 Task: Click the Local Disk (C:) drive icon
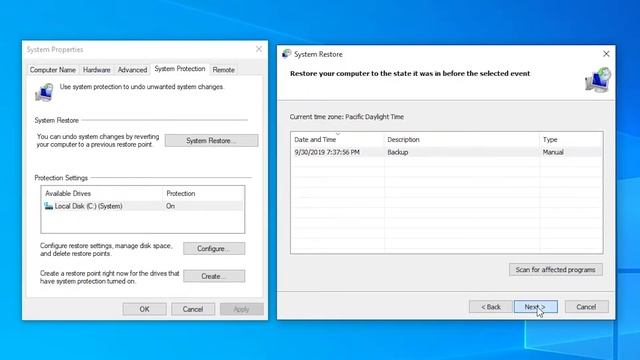coord(49,206)
